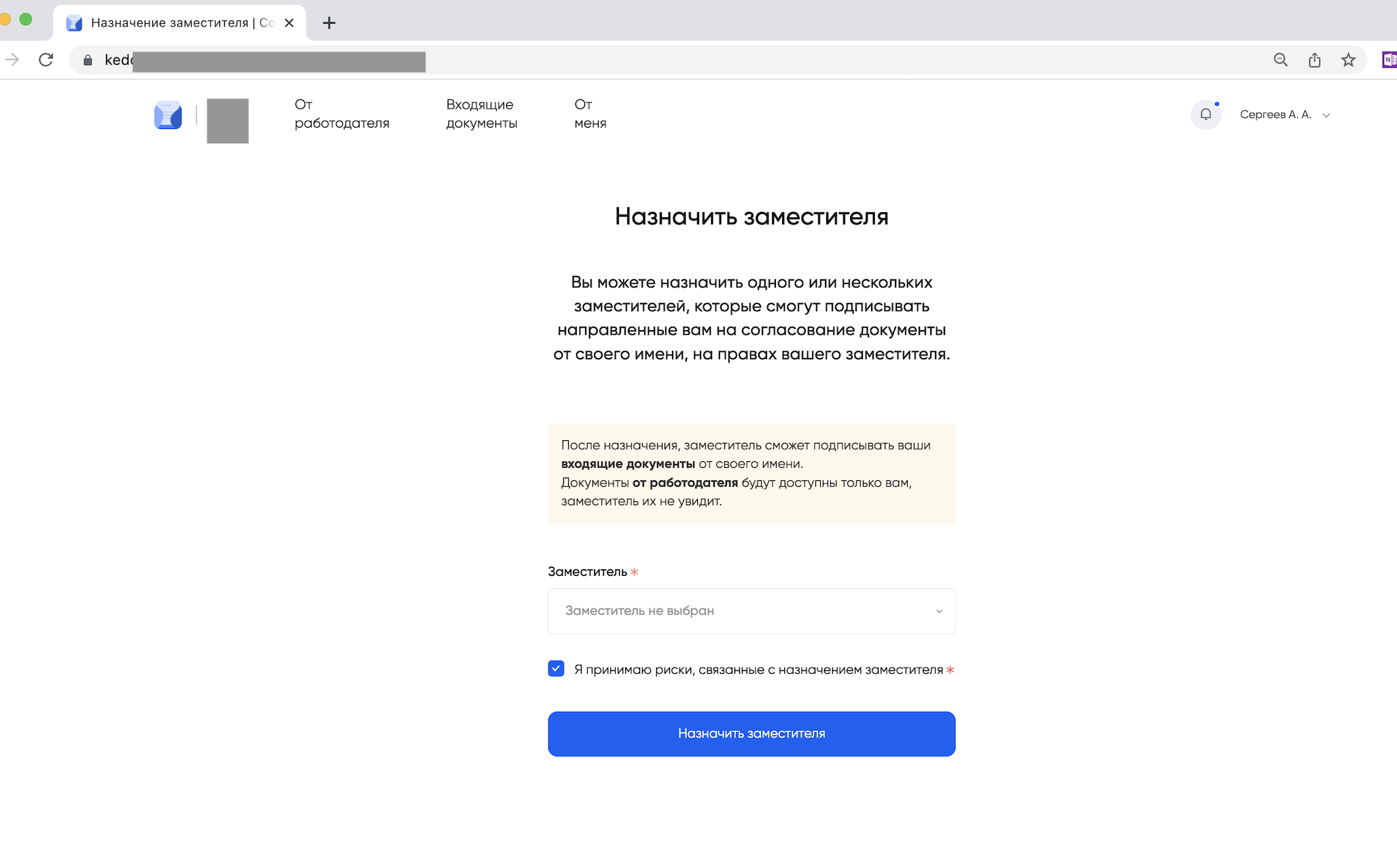Click the gray company logo placeholder
This screenshot has height=868, width=1397.
228,121
